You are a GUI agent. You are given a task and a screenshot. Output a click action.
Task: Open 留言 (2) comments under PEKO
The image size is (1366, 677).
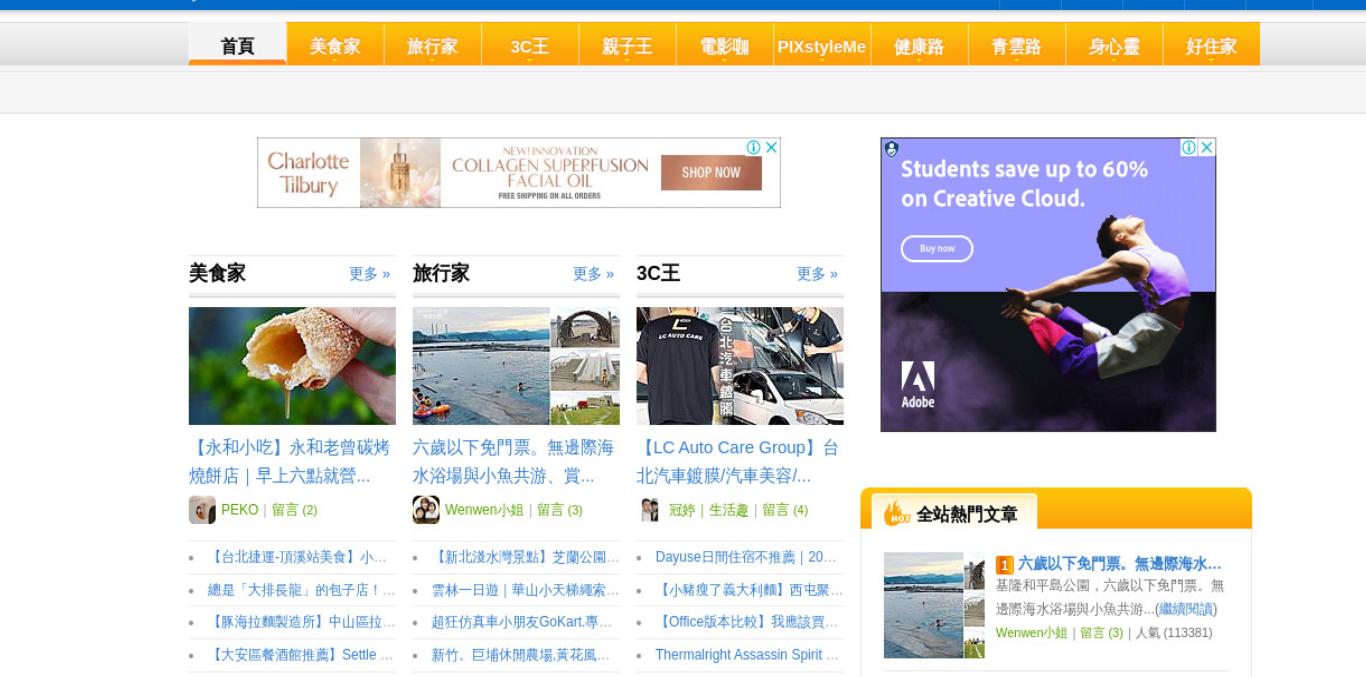coord(294,510)
